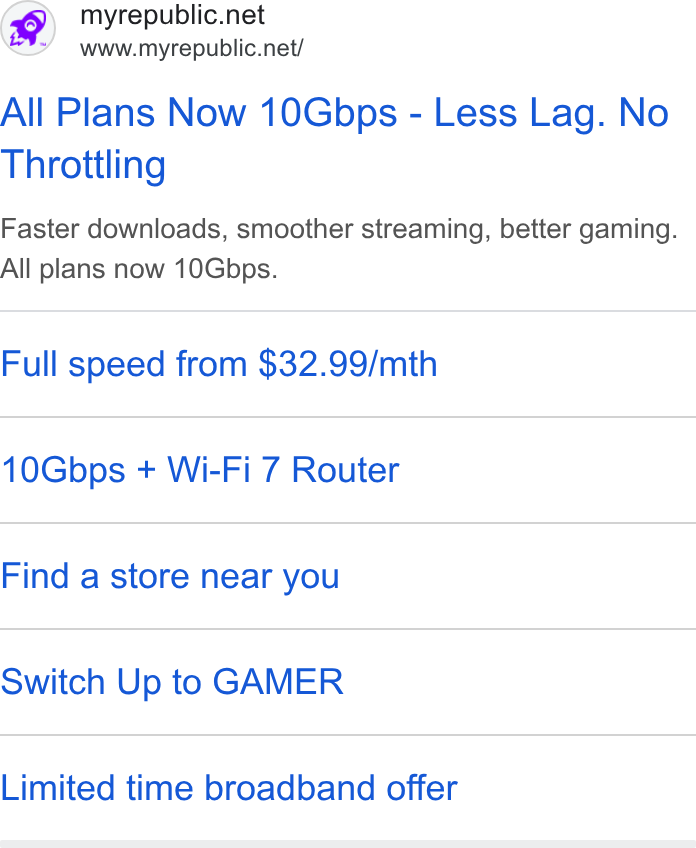Click 'broadband offer' in the last sitelink
The image size is (696, 848).
[331, 787]
